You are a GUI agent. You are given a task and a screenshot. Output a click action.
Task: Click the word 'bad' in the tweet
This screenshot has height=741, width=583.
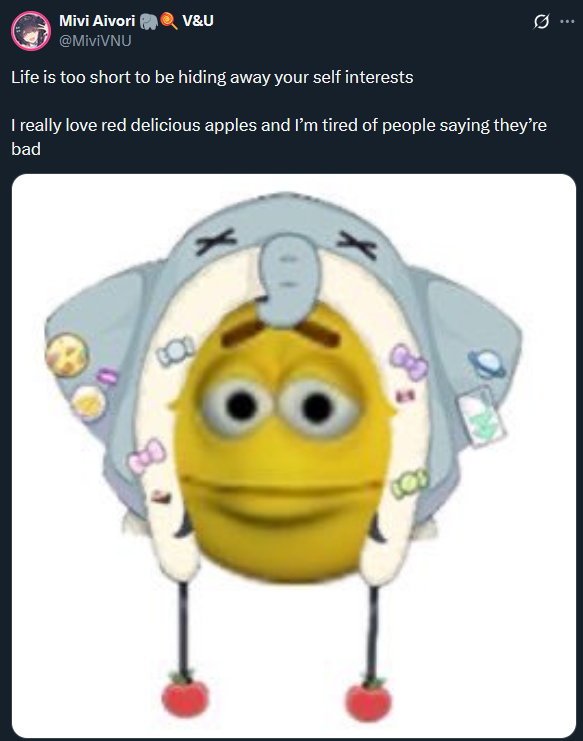click(x=26, y=149)
